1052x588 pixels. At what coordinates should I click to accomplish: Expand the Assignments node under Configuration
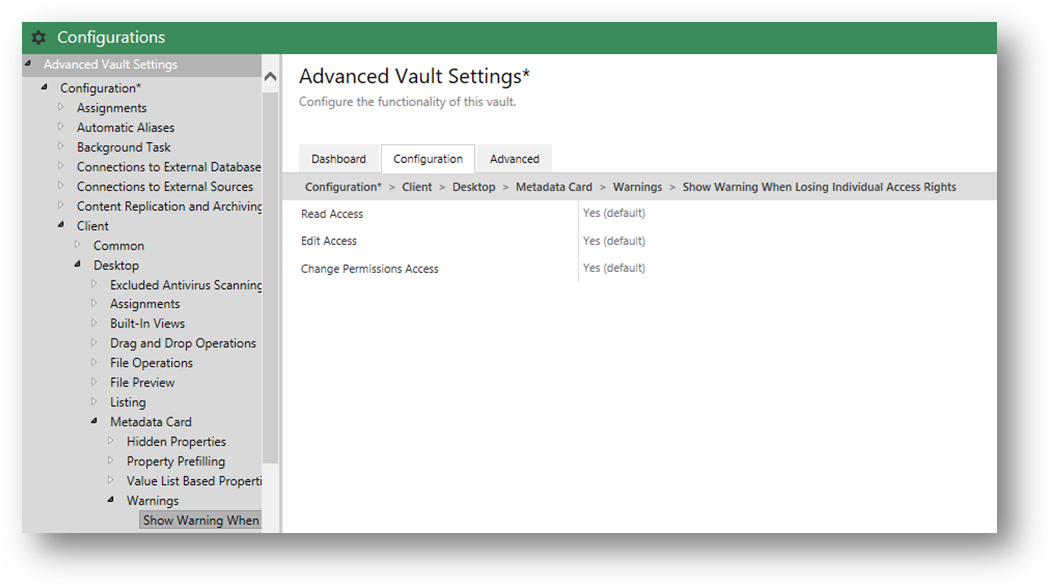pos(61,107)
